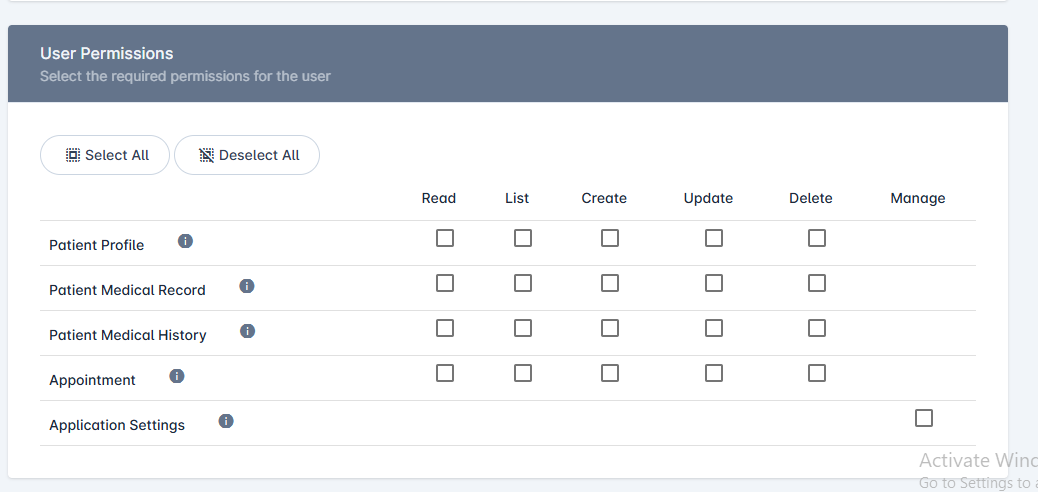Viewport: 1038px width, 492px height.
Task: Toggle Create for Patient Medical History
Action: 610,328
